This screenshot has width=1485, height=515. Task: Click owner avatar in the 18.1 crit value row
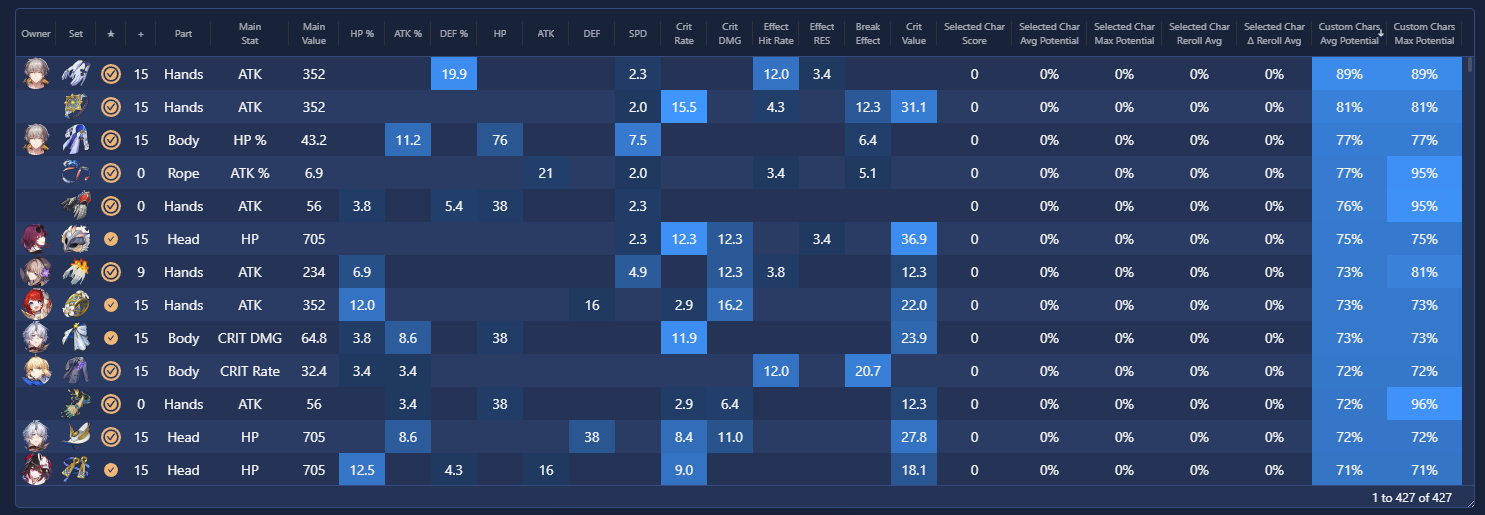pos(36,470)
